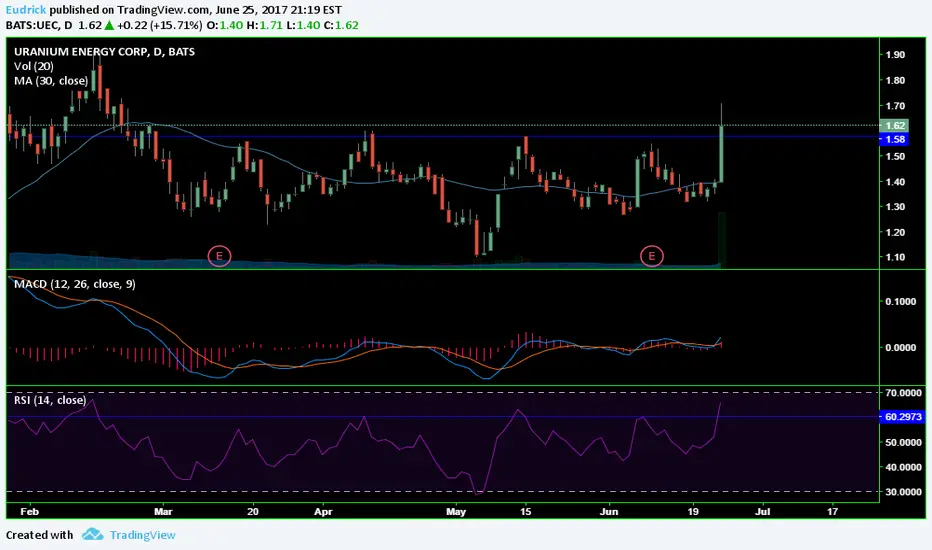Screen dimensions: 932x550
Task: Select the URANIUM ENERGY CORP chart title
Action: [104, 52]
